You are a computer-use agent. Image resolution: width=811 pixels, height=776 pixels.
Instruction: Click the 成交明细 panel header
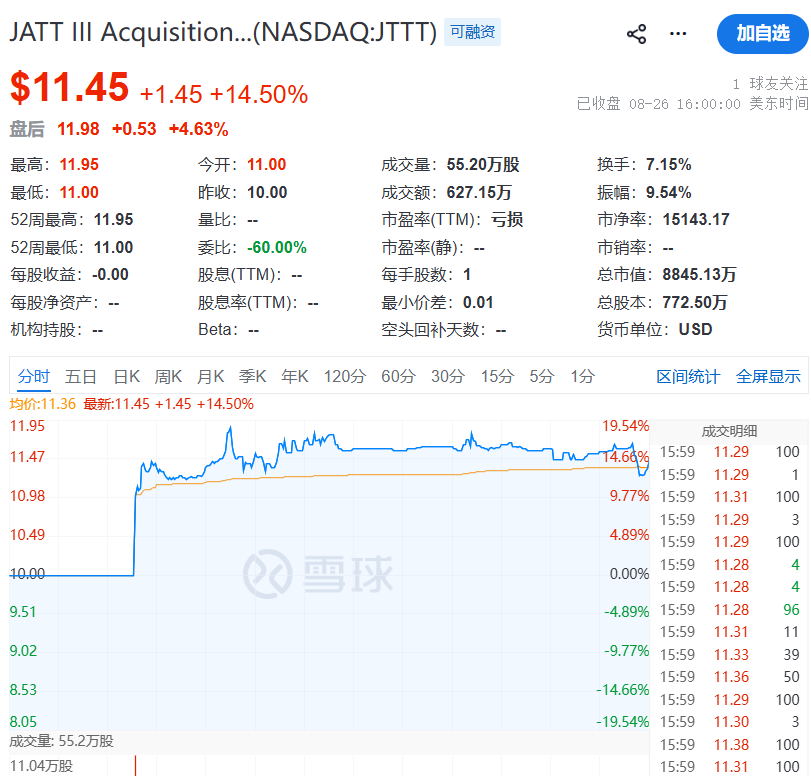729,431
